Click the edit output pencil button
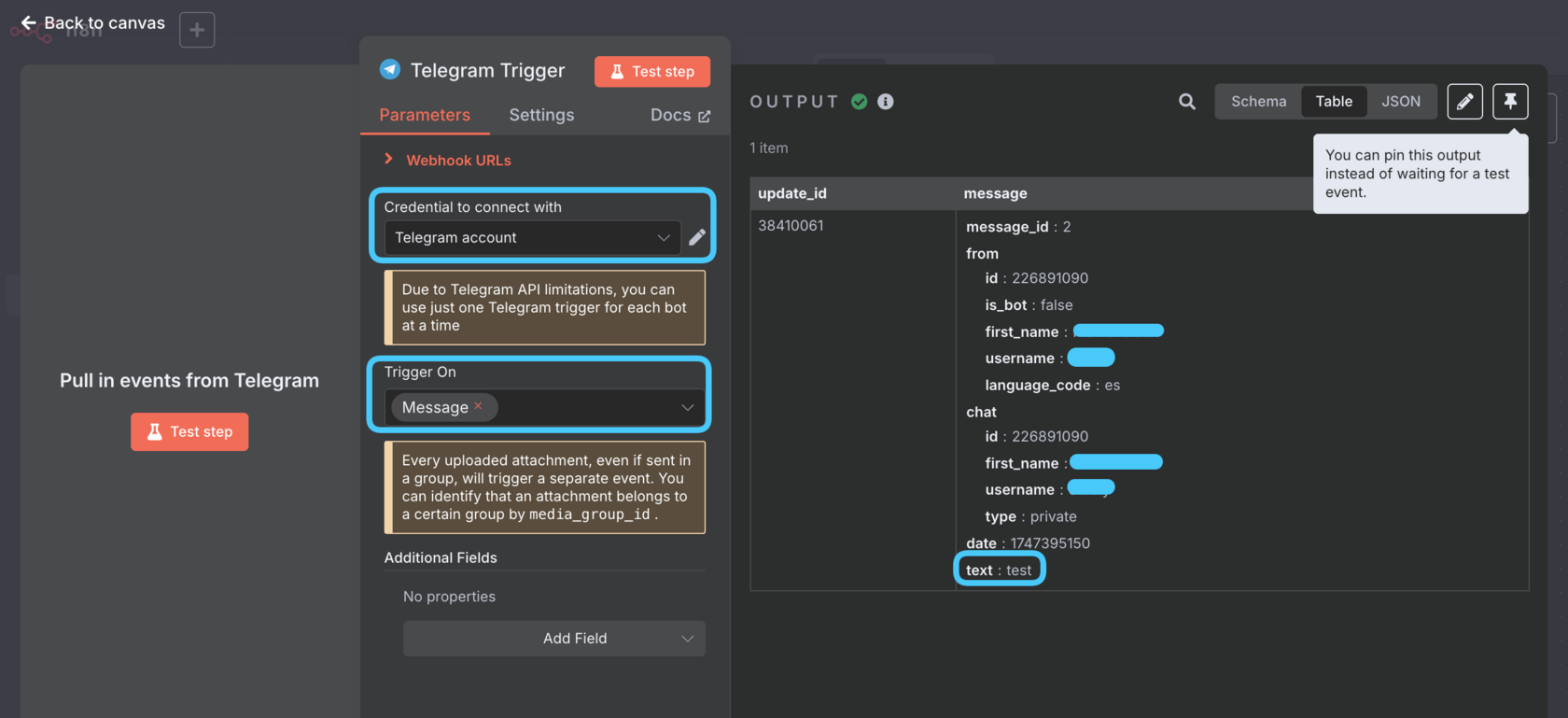The height and width of the screenshot is (718, 1568). point(1465,101)
